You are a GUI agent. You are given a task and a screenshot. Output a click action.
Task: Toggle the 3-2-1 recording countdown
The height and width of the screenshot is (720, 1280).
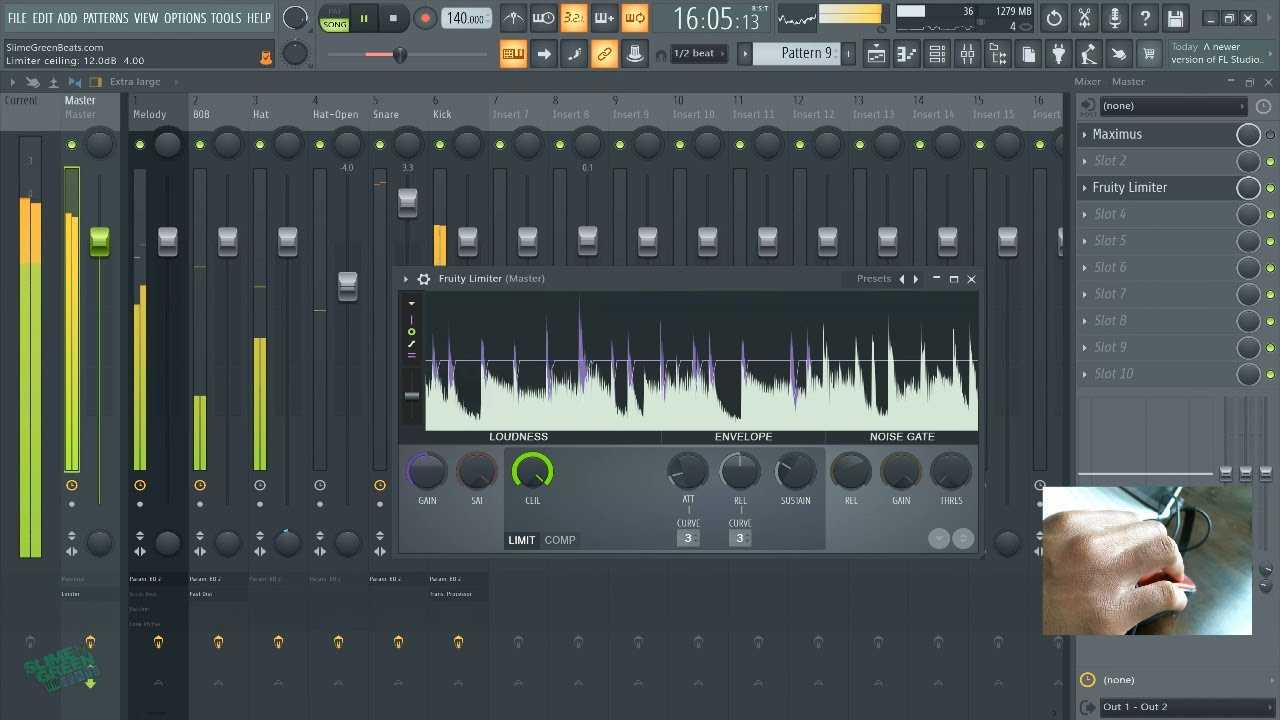(x=573, y=18)
